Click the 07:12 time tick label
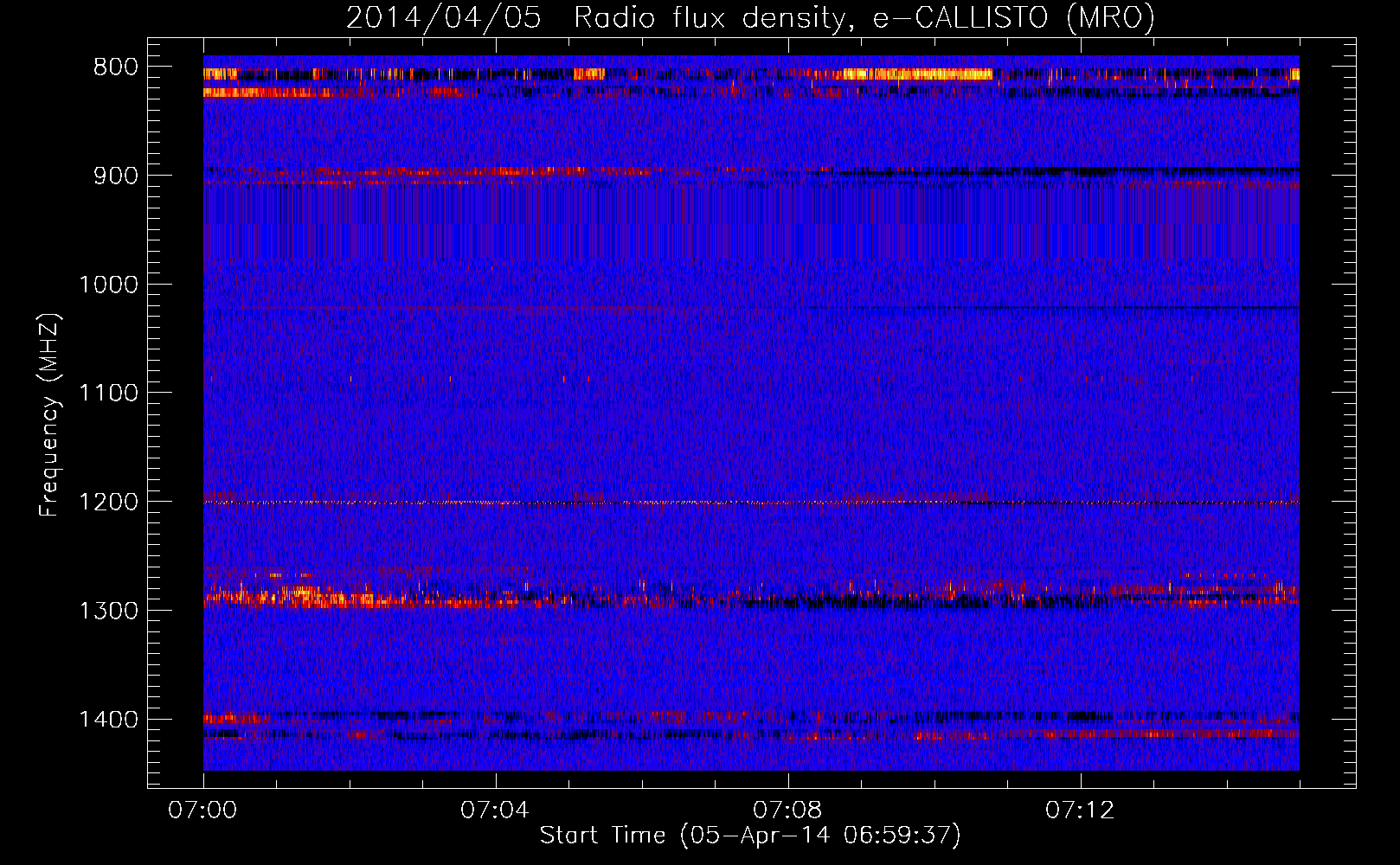This screenshot has width=1400, height=865. [x=1080, y=811]
